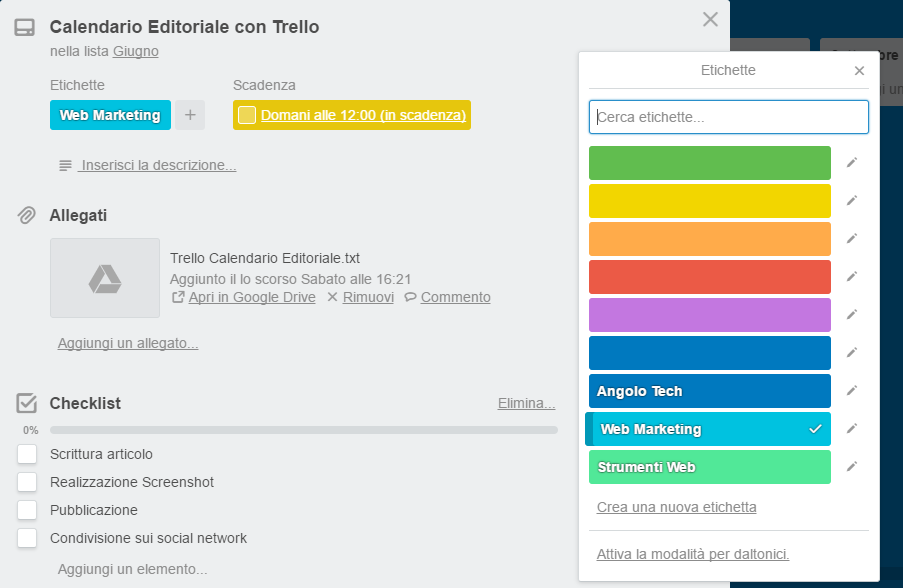Click the card icon beside the title
The image size is (903, 588).
tap(25, 28)
